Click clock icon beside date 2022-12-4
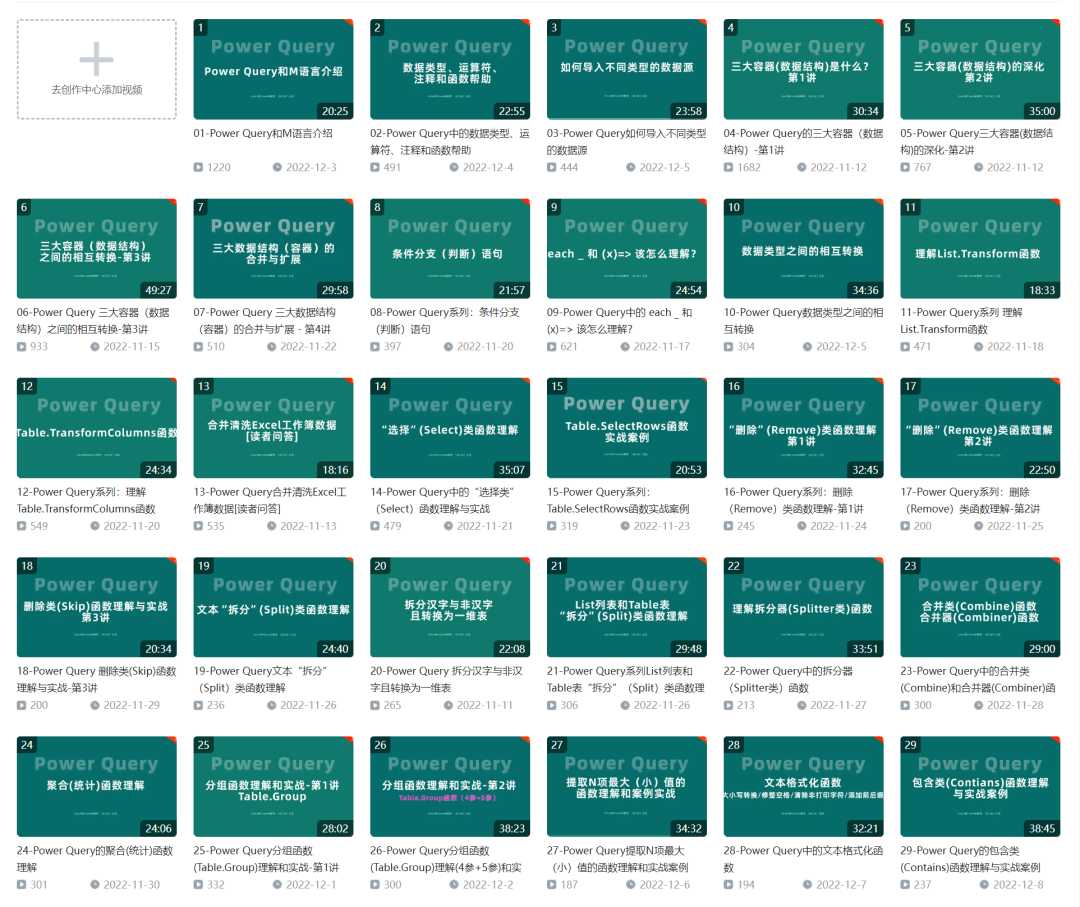 454,167
